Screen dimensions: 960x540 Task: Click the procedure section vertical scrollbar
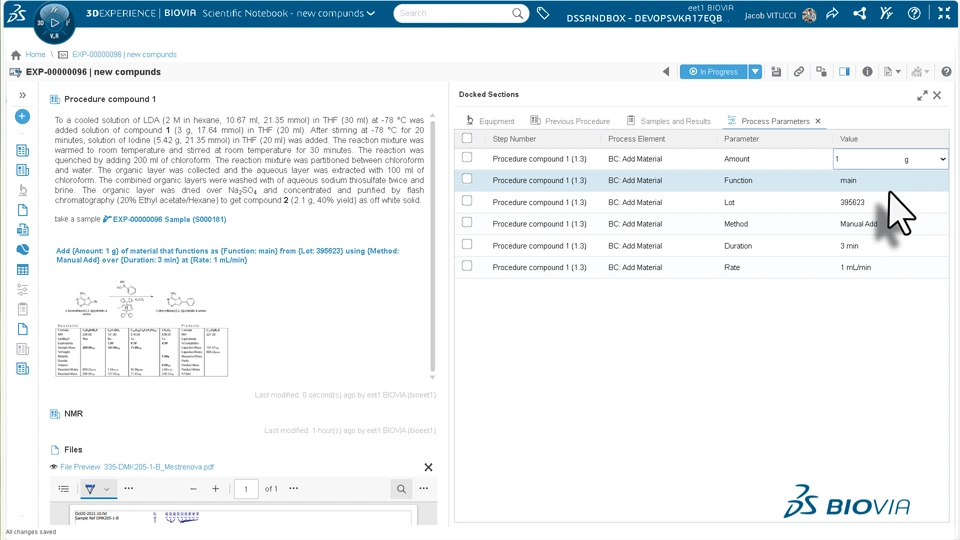coord(433,245)
